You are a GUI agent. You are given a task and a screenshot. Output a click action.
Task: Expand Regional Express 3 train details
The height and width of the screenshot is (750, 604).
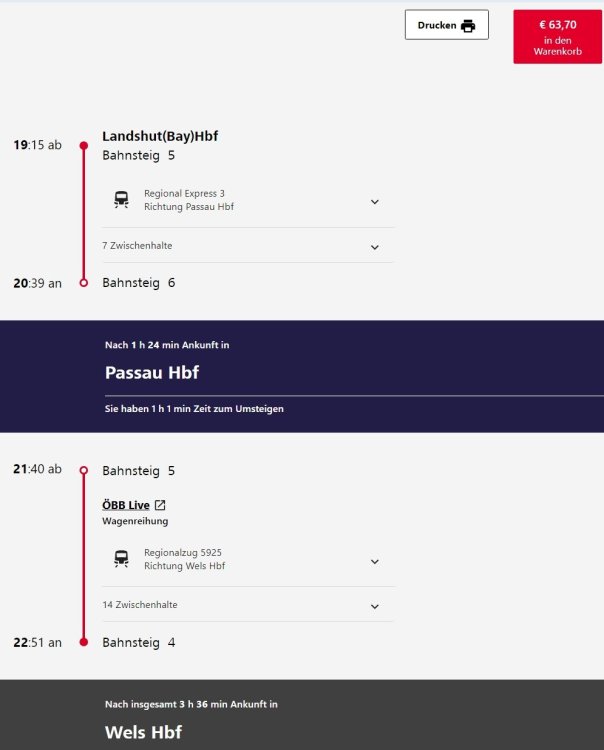(x=375, y=201)
